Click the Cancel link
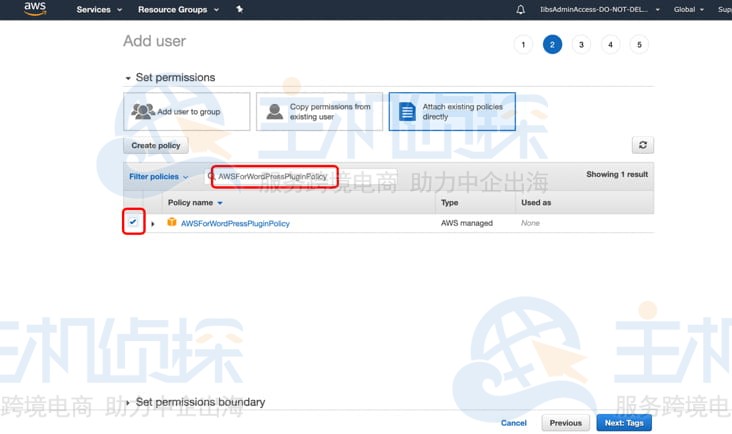 coord(514,423)
